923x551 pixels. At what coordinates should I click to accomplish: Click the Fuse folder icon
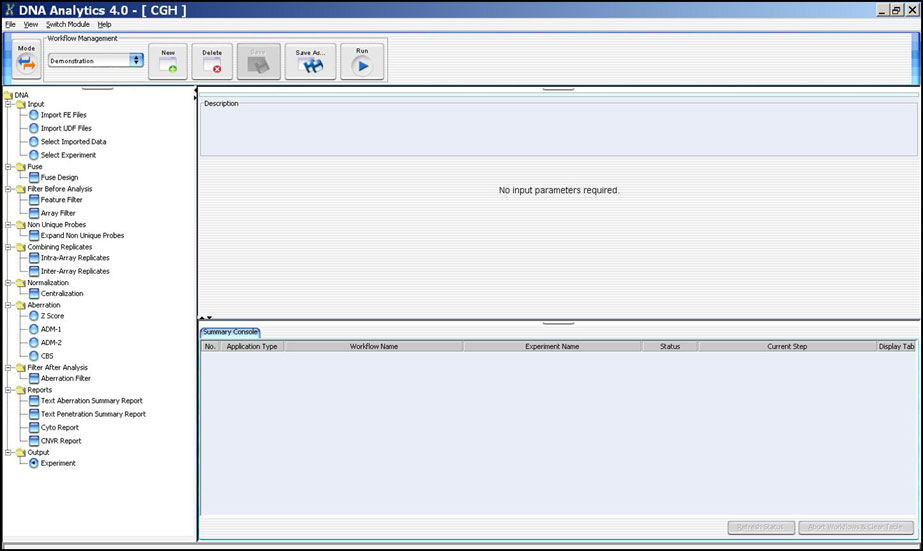pyautogui.click(x=21, y=167)
